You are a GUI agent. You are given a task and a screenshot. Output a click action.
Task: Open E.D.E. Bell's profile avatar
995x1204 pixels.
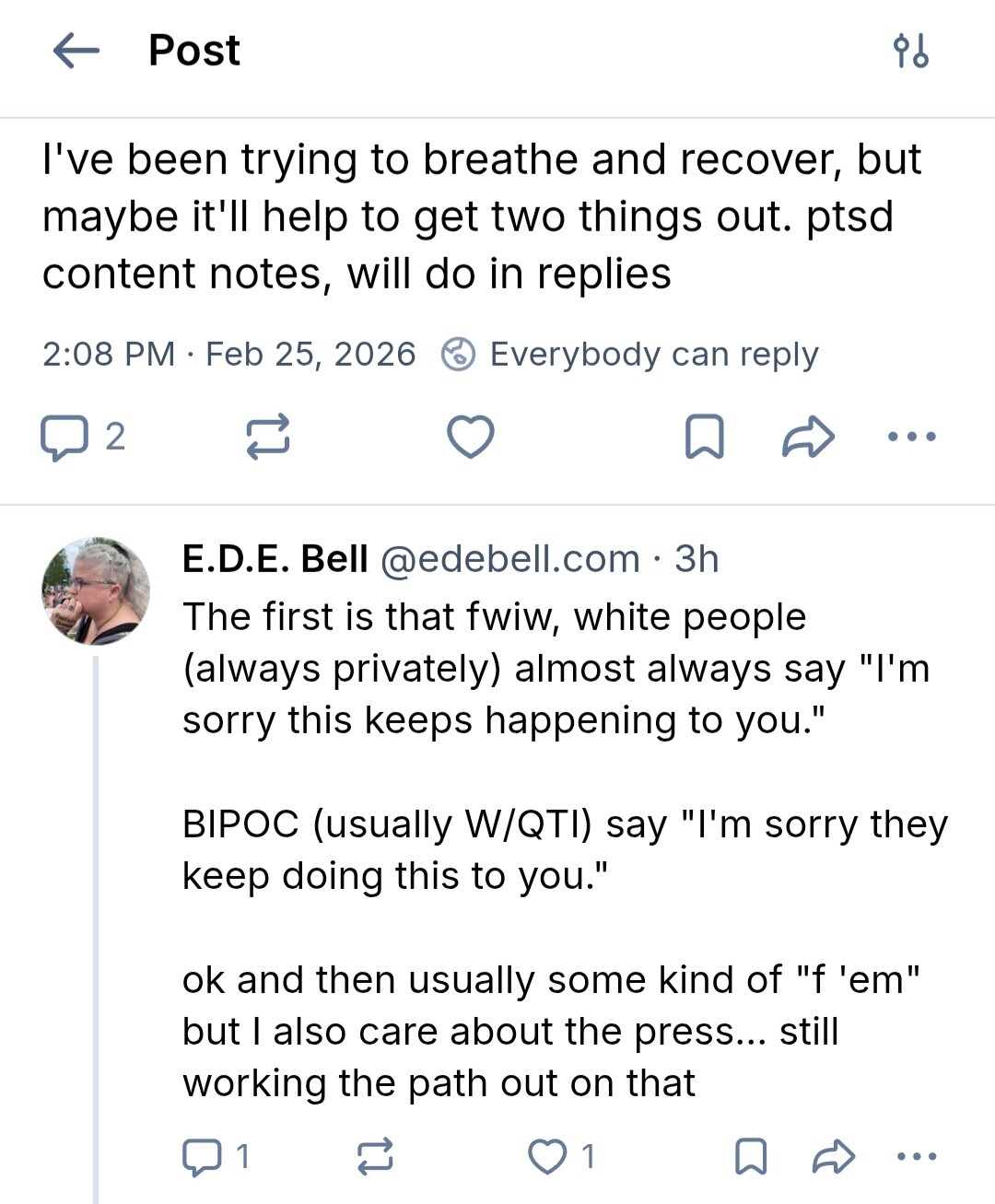pyautogui.click(x=96, y=590)
